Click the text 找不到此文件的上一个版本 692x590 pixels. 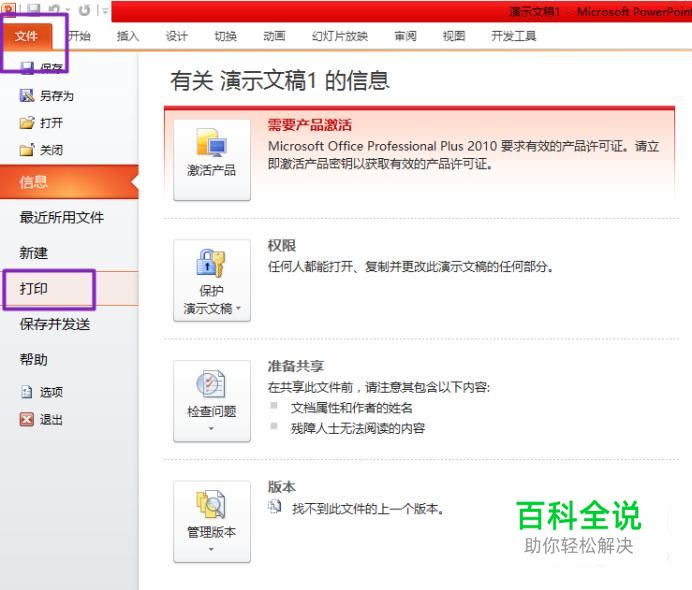coord(368,509)
